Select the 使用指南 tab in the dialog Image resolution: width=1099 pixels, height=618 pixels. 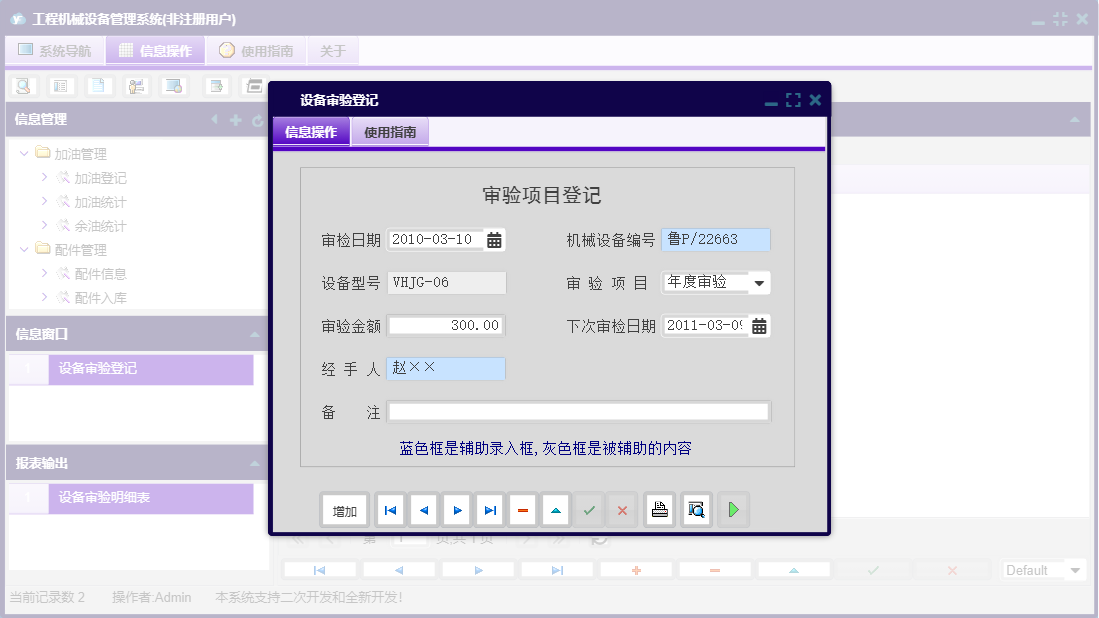389,131
